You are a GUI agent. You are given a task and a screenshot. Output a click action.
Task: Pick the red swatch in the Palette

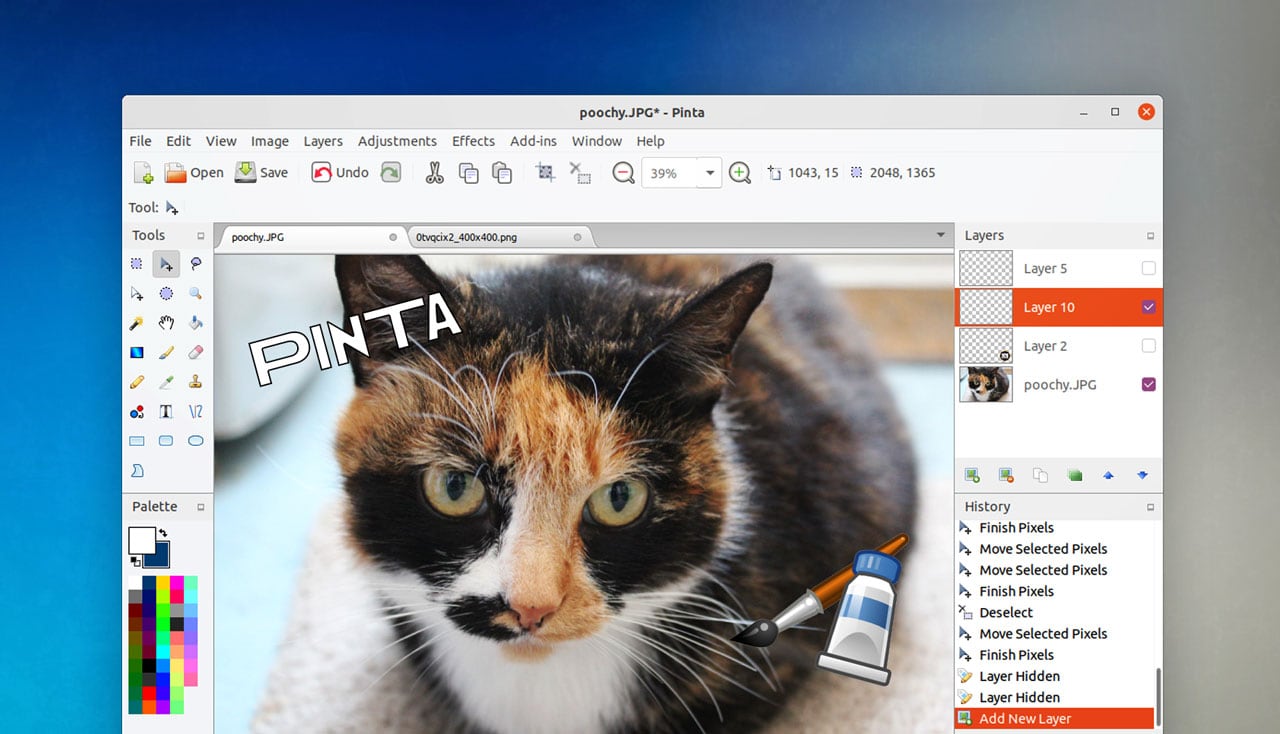tap(149, 691)
